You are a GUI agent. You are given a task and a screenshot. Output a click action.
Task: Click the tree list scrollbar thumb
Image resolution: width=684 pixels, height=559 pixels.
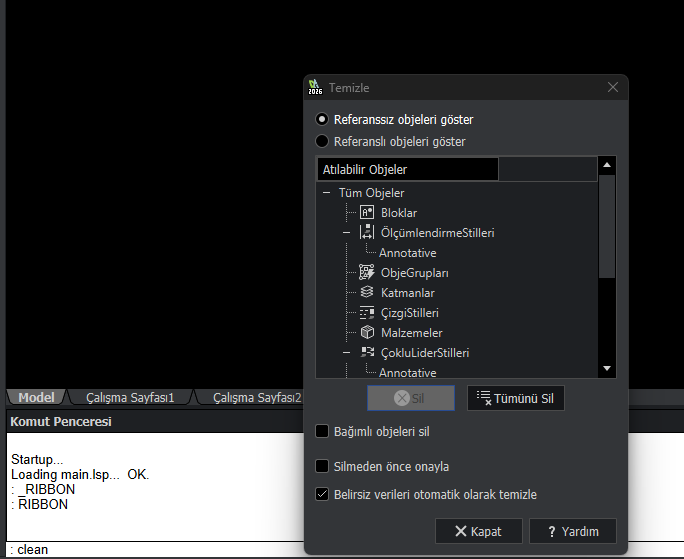pos(606,226)
